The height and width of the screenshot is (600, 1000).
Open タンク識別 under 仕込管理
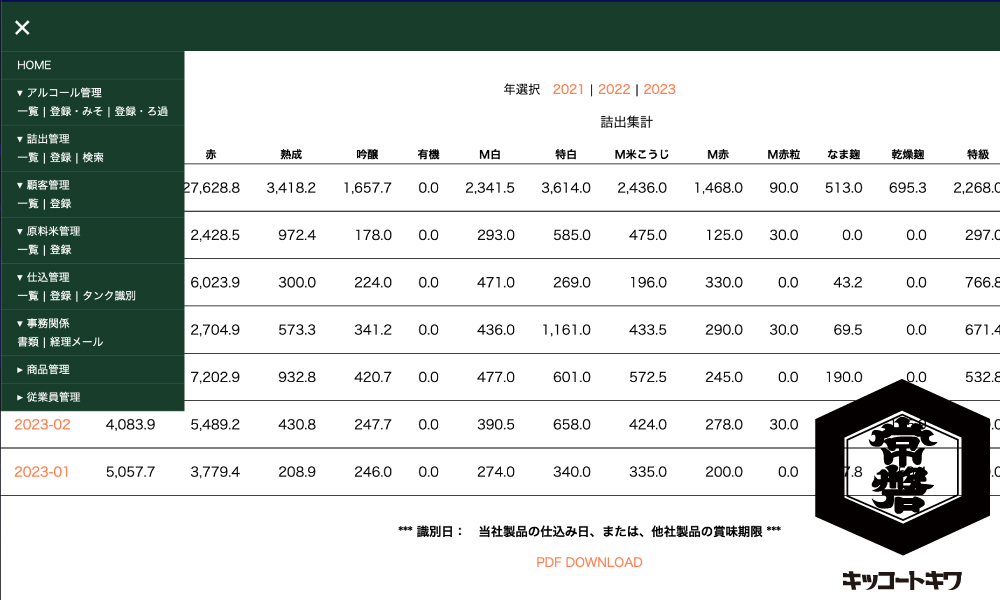pyautogui.click(x=109, y=296)
